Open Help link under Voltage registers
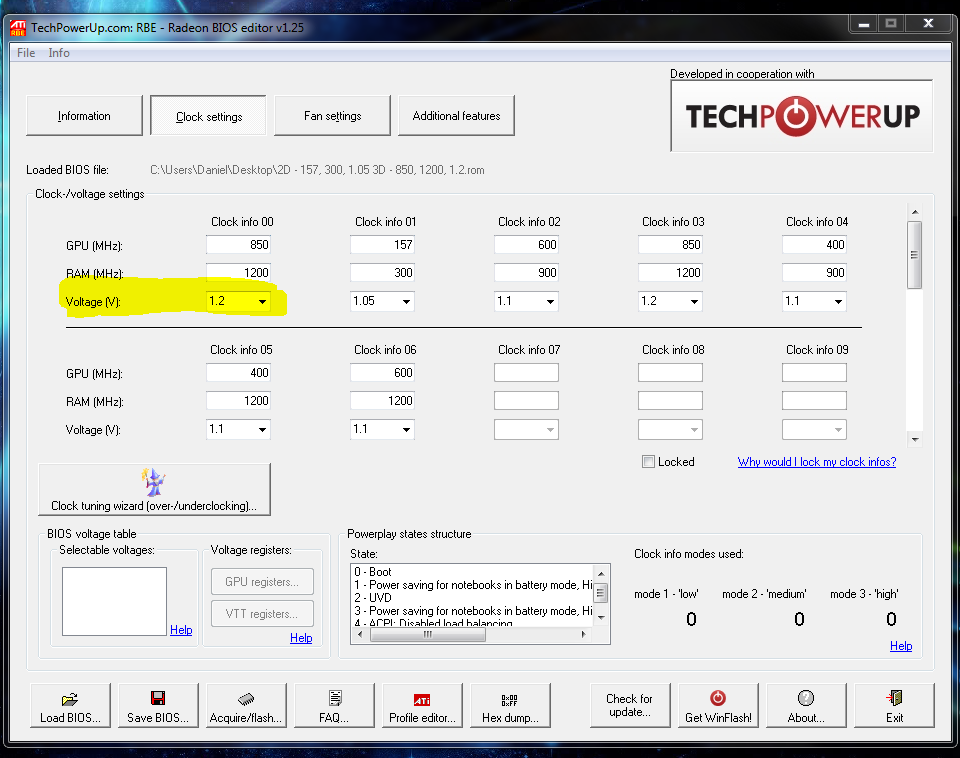Viewport: 960px width, 758px height. coord(301,637)
